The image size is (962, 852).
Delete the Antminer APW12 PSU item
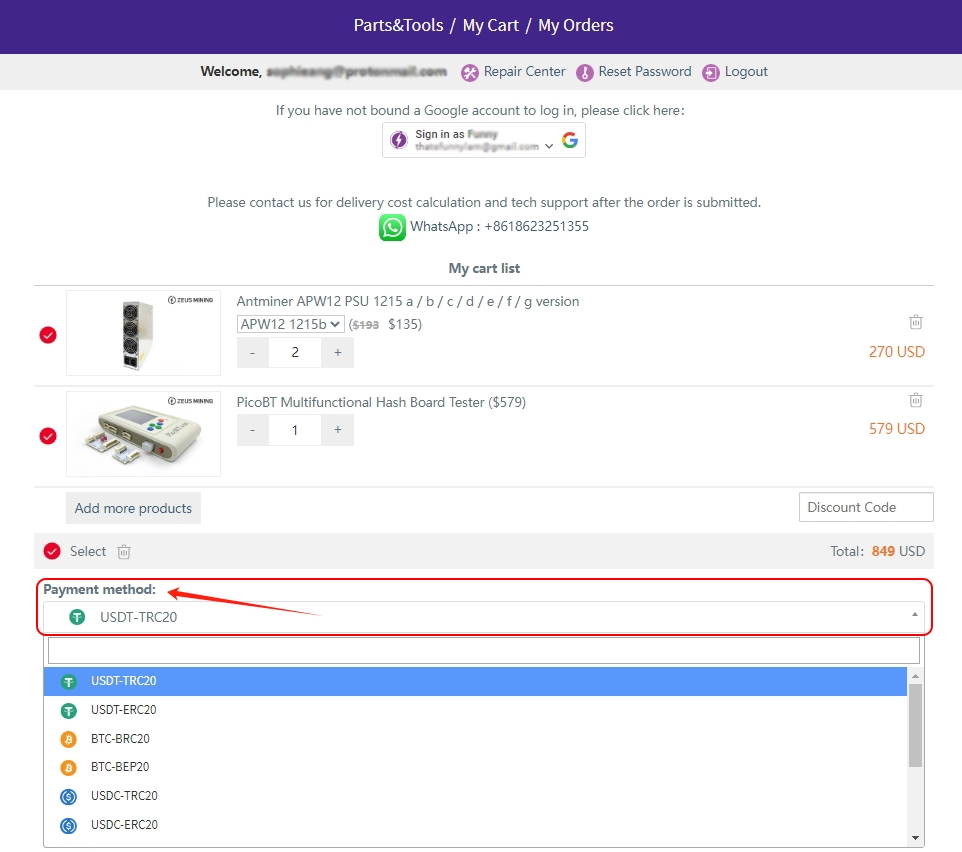click(x=915, y=322)
